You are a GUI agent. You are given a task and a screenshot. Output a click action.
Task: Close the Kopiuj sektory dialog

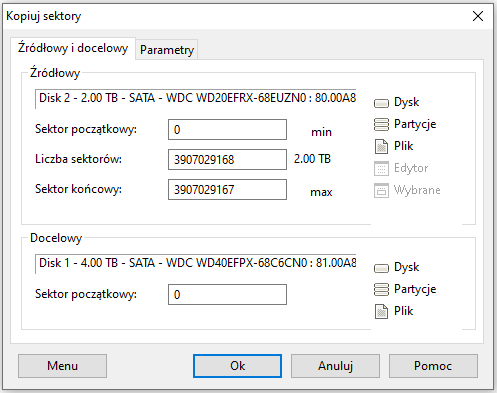(478, 16)
